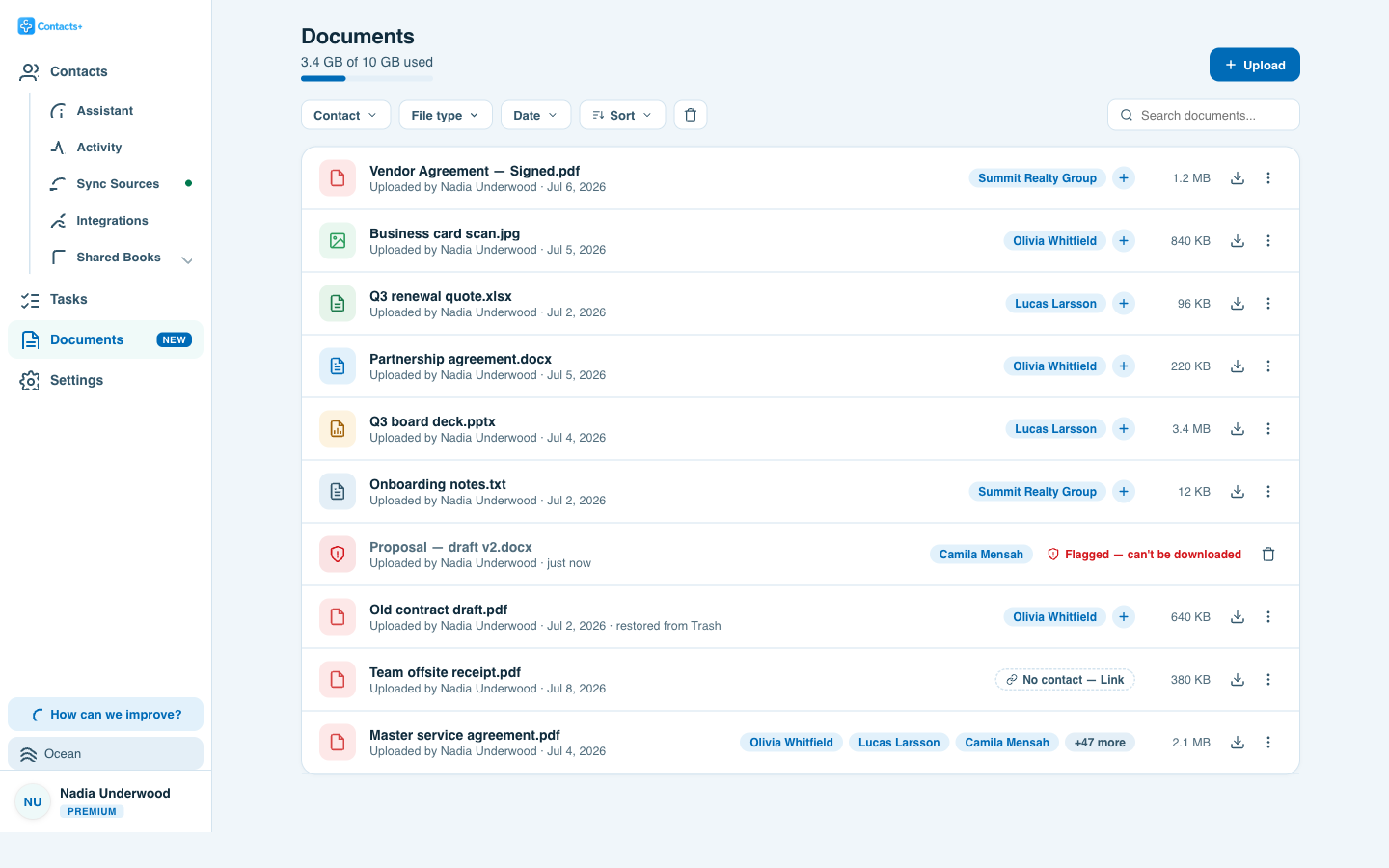The height and width of the screenshot is (868, 1389).
Task: Select Documents in sidebar
Action: pos(105,339)
